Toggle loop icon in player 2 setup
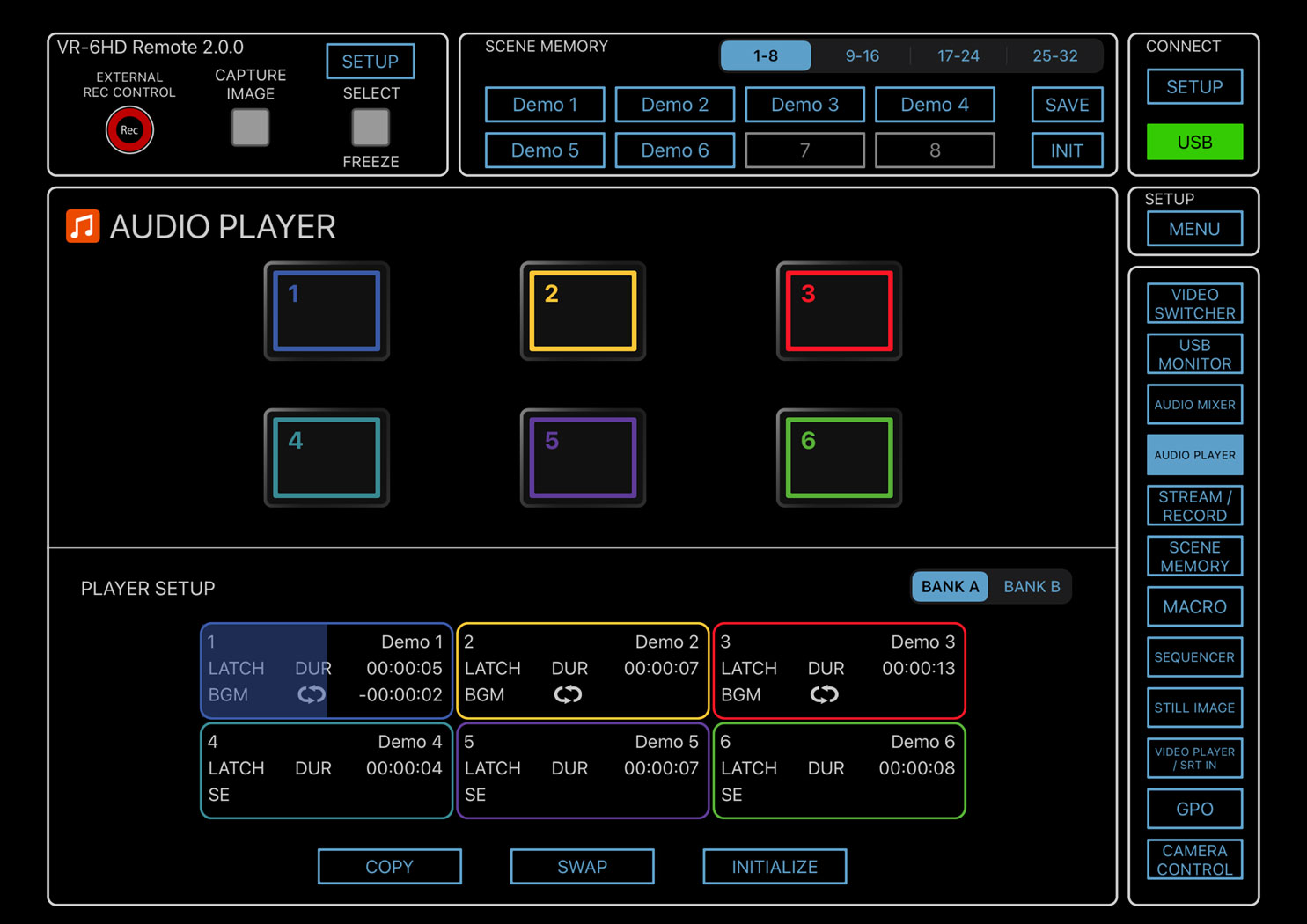1307x924 pixels. [x=568, y=695]
